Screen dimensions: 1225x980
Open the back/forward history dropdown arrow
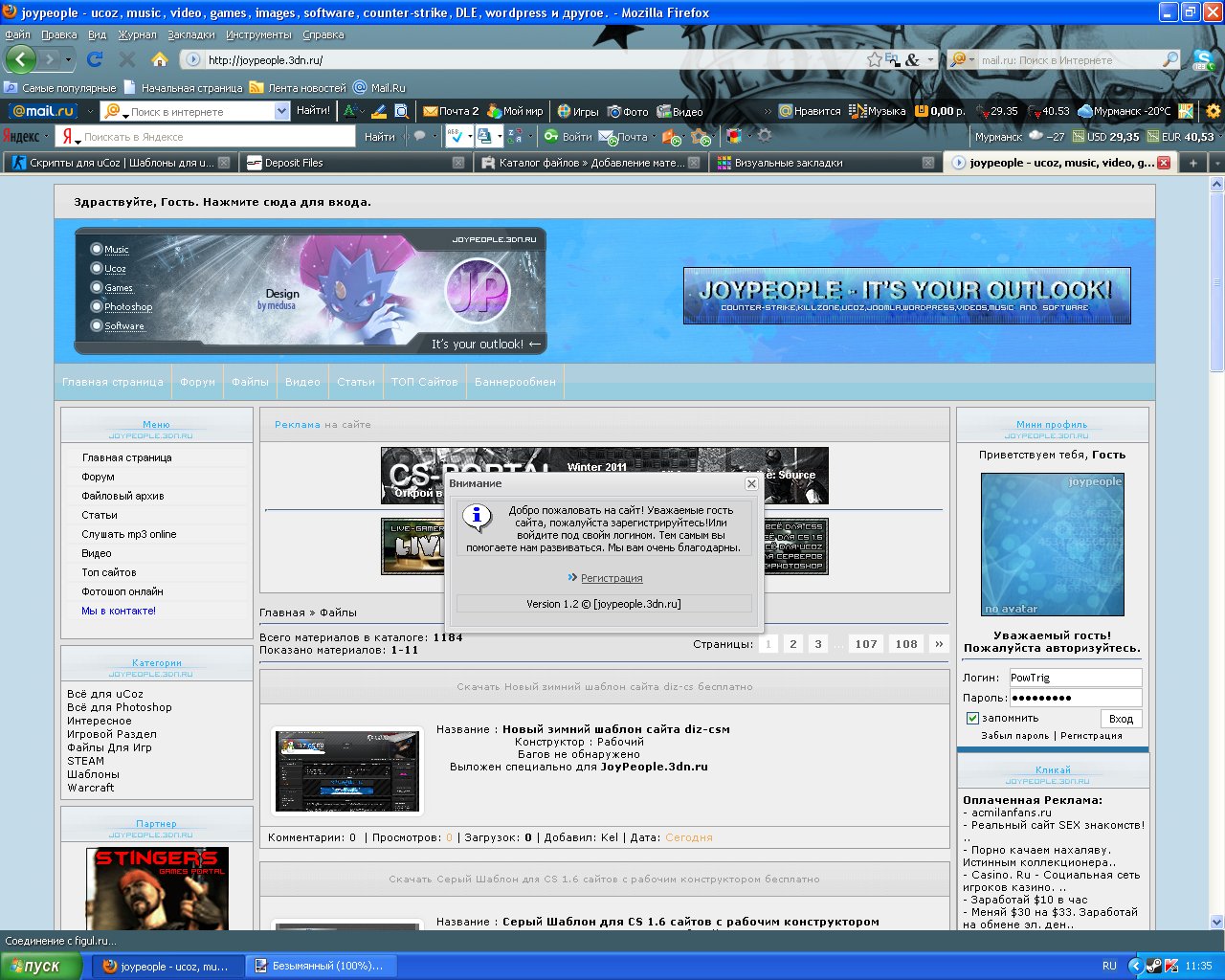point(67,59)
